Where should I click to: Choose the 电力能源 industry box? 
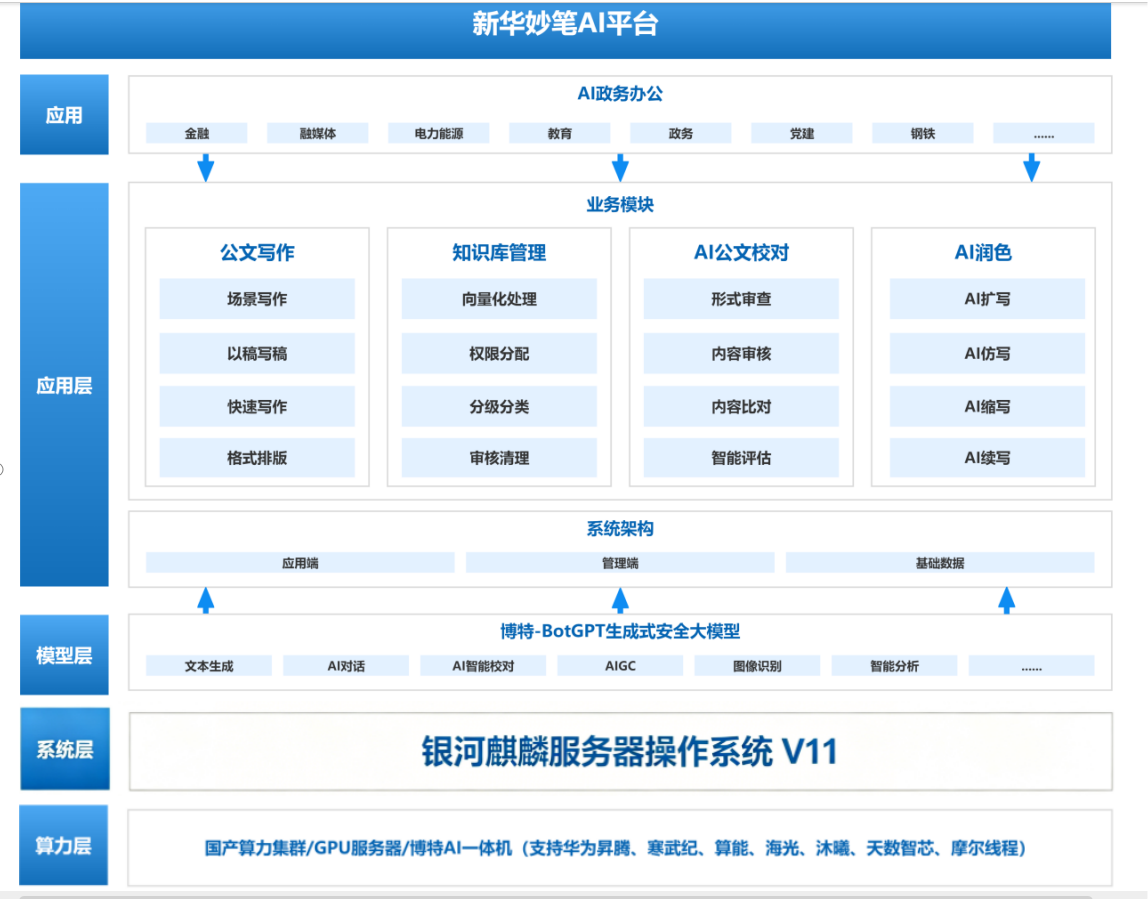coord(439,133)
